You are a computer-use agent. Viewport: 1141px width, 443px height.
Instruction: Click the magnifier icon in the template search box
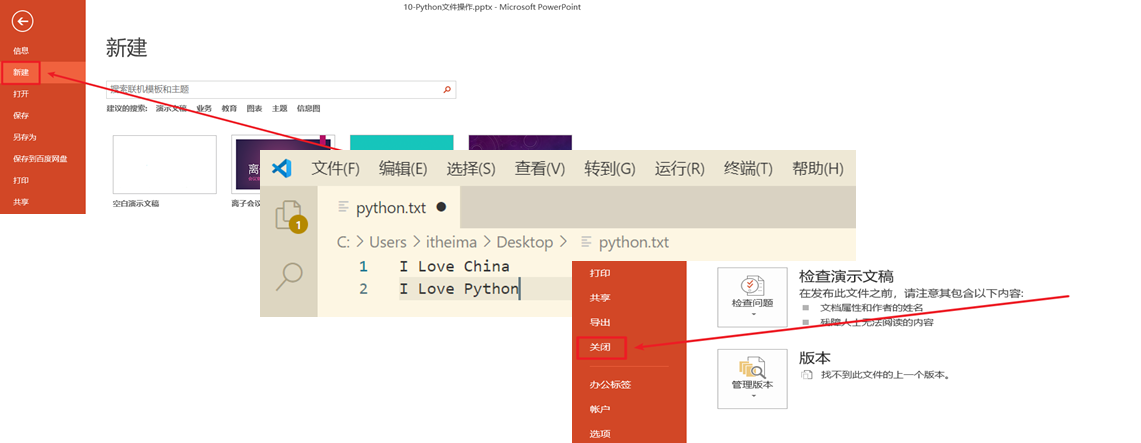(x=447, y=90)
